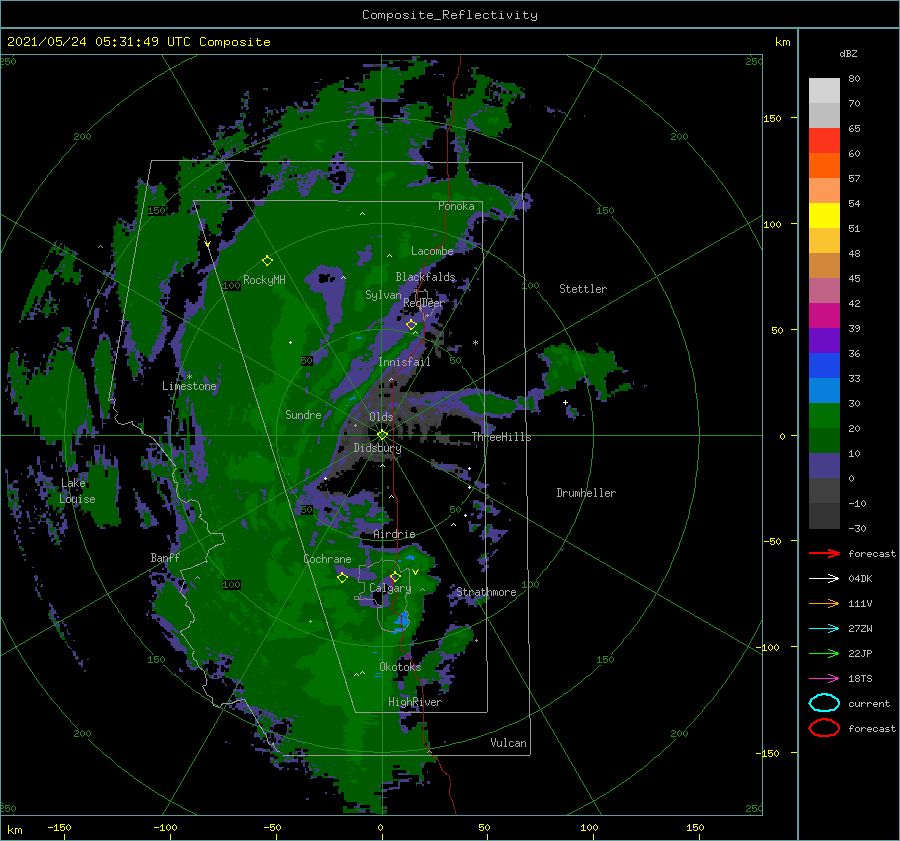Viewport: 900px width, 841px height.
Task: Click the 39 dBZ purple color swatch
Action: tap(824, 340)
